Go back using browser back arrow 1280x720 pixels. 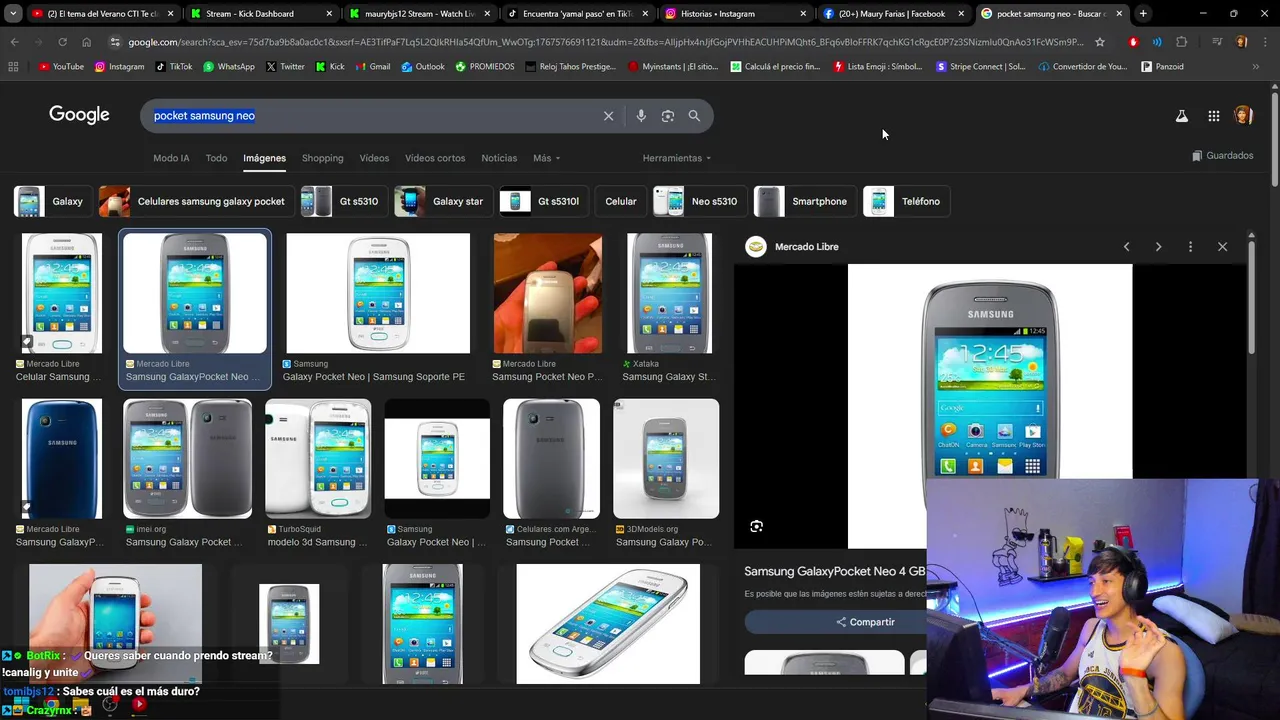[14, 42]
